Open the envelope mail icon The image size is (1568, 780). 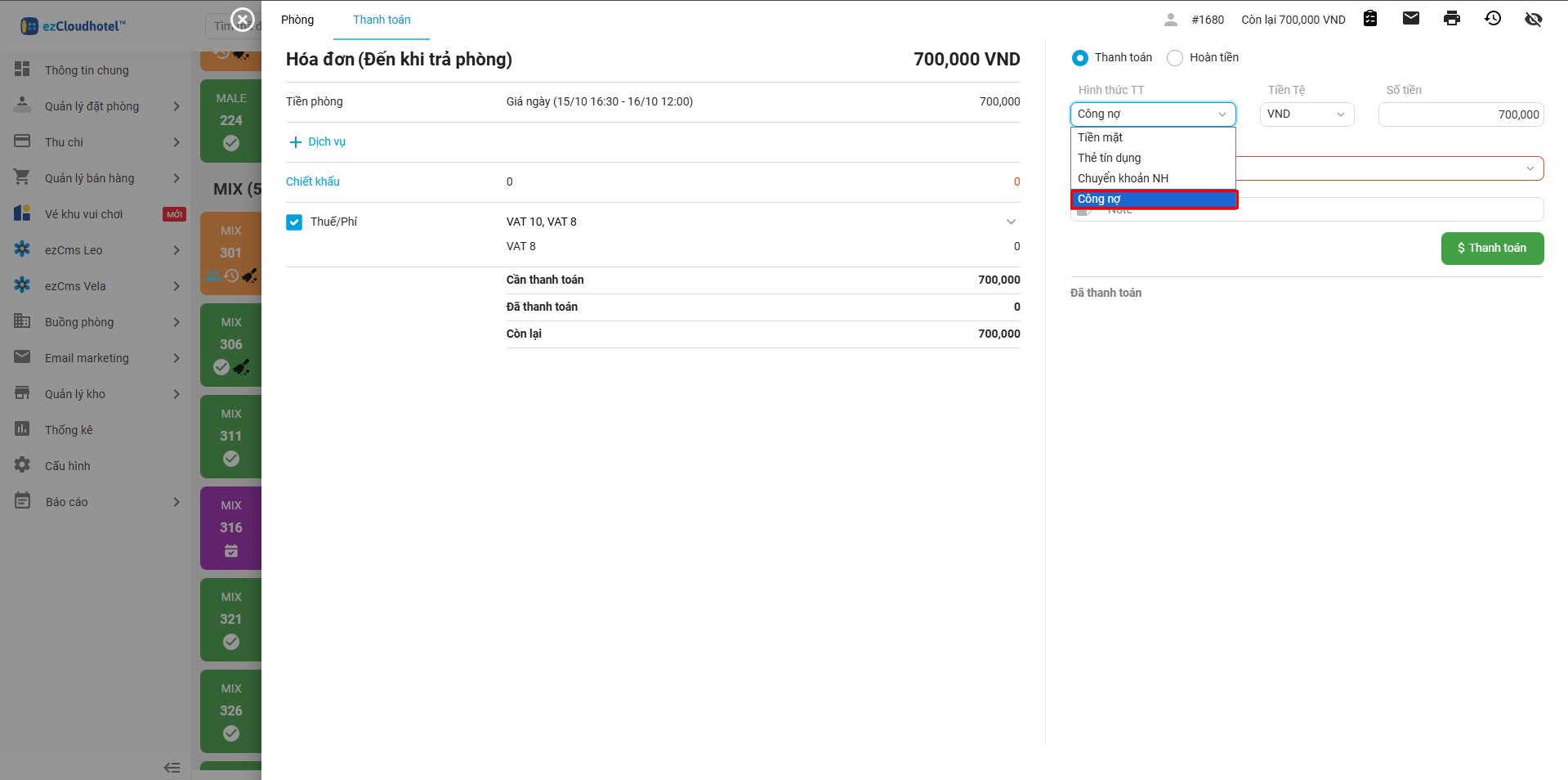pos(1410,19)
